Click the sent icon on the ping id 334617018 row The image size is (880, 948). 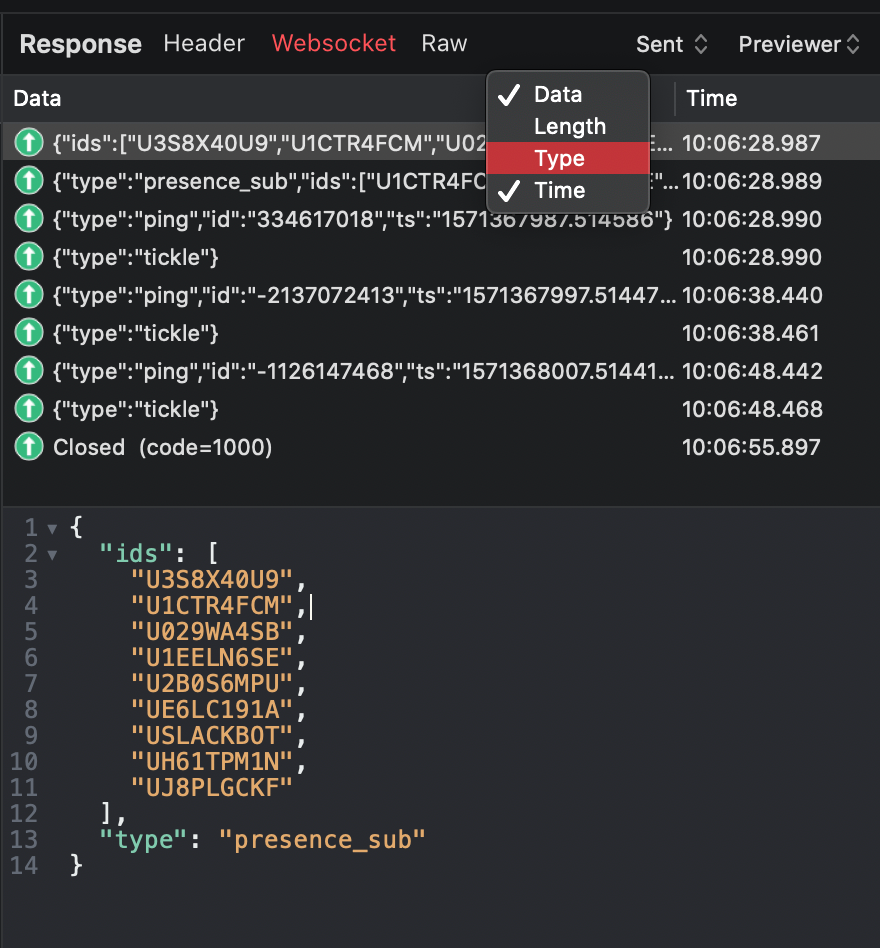pos(28,218)
